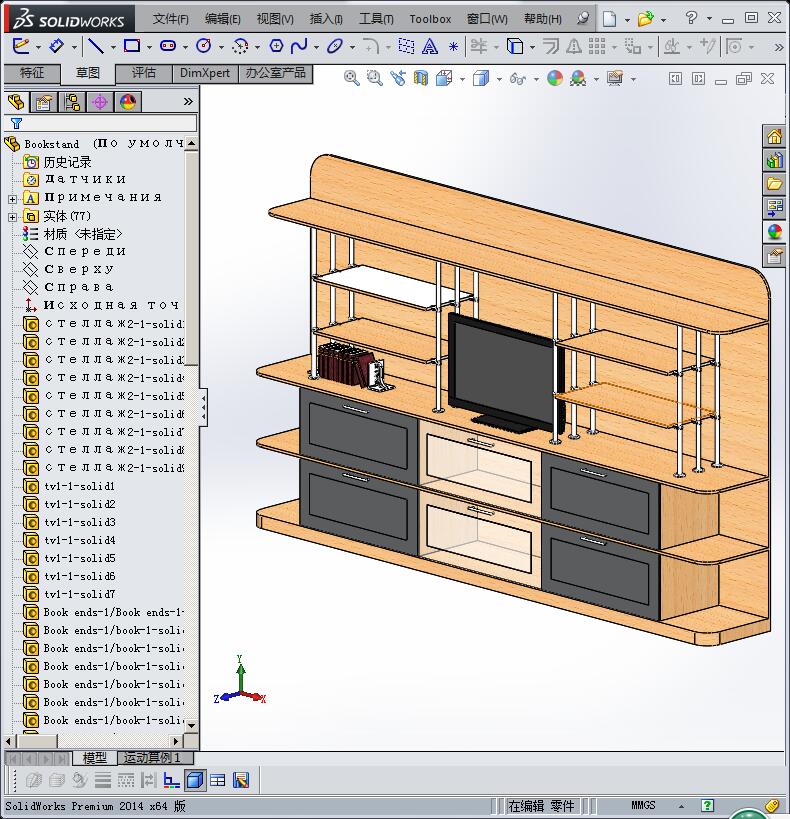The image size is (790, 819).
Task: Expand the Примечания annotations node
Action: tap(12, 198)
